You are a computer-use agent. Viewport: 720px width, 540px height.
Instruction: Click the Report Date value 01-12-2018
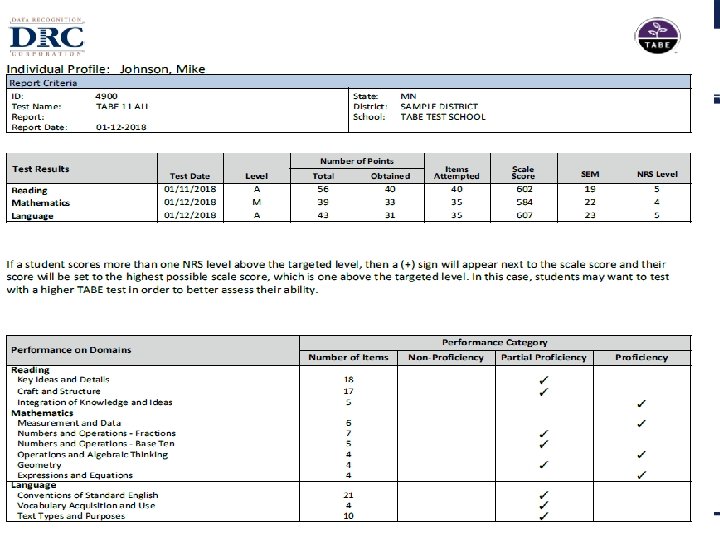point(121,127)
